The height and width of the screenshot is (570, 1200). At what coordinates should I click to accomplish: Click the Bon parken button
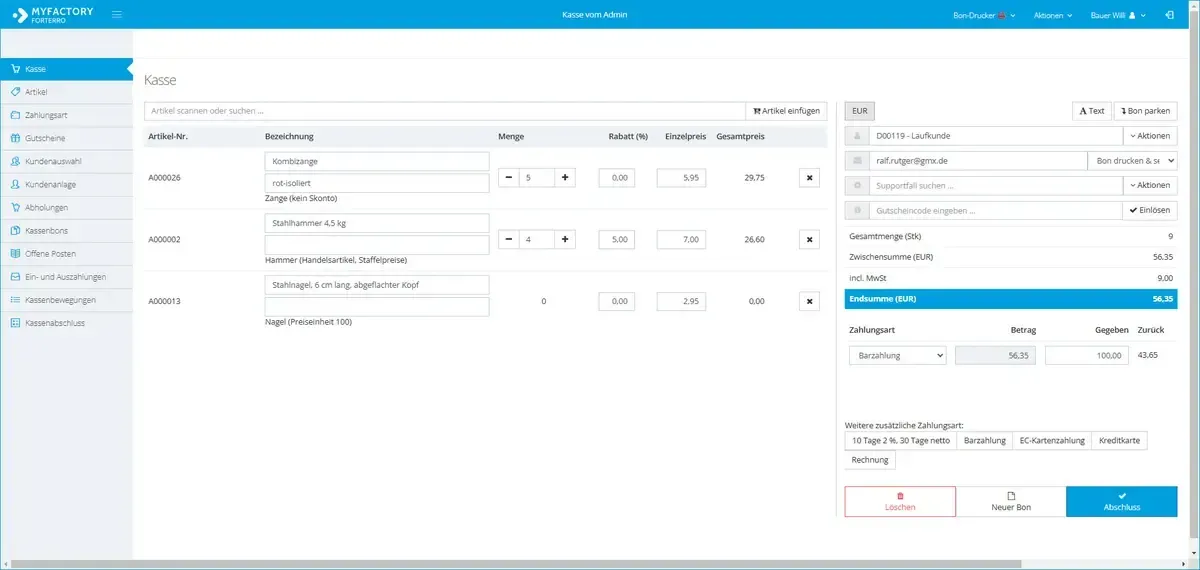pyautogui.click(x=1147, y=111)
